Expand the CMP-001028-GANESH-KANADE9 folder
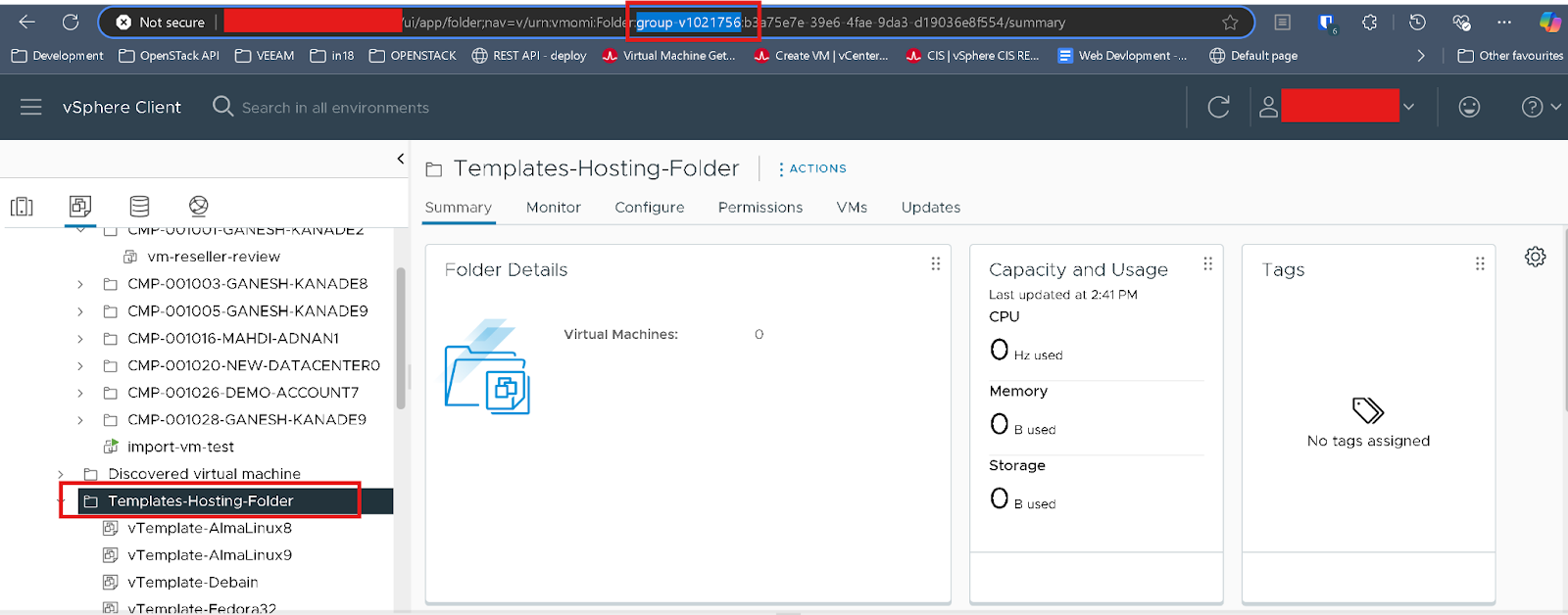The image size is (1568, 615). tap(80, 420)
